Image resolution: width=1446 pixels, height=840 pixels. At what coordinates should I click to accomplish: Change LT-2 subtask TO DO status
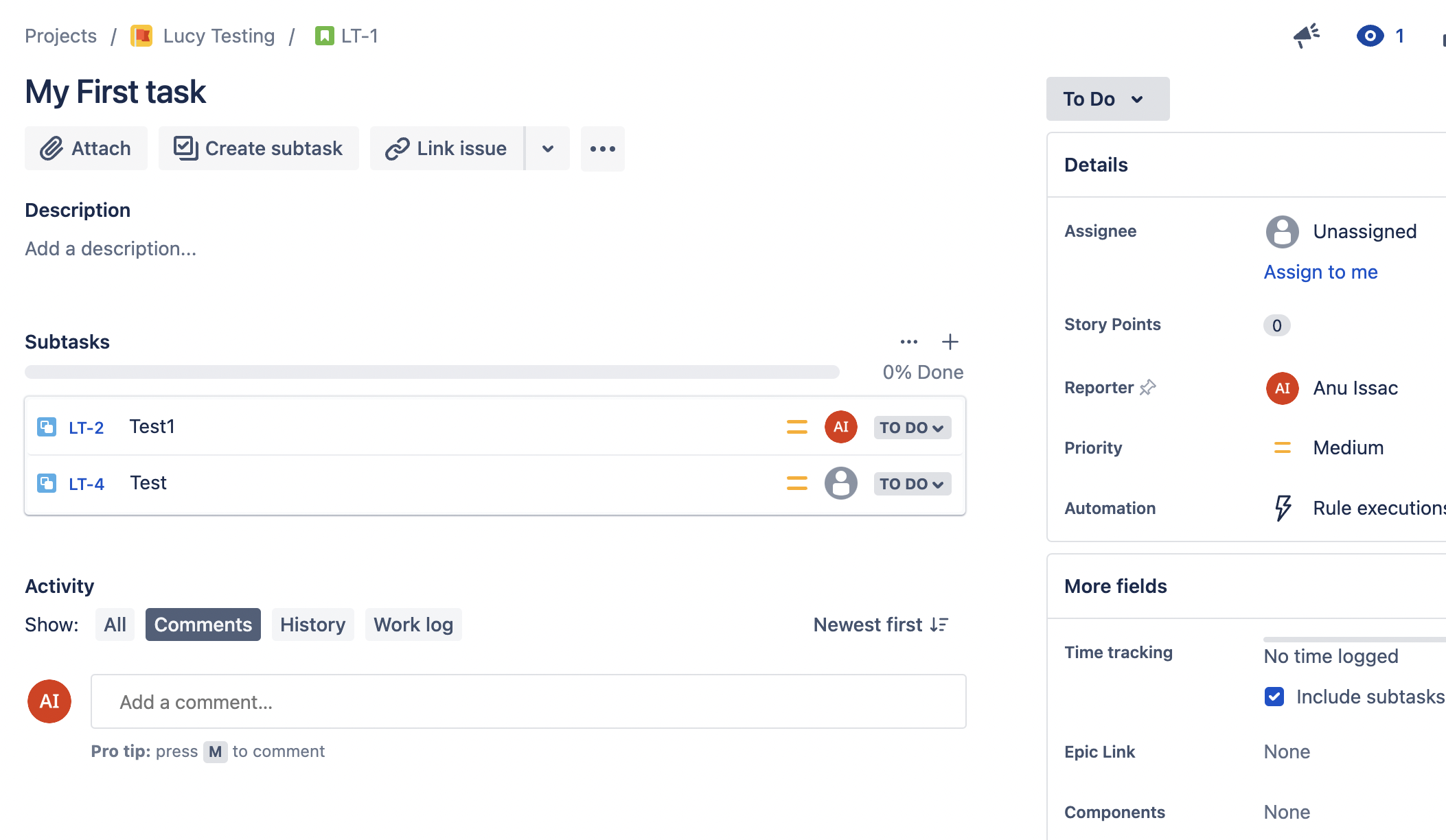(913, 428)
